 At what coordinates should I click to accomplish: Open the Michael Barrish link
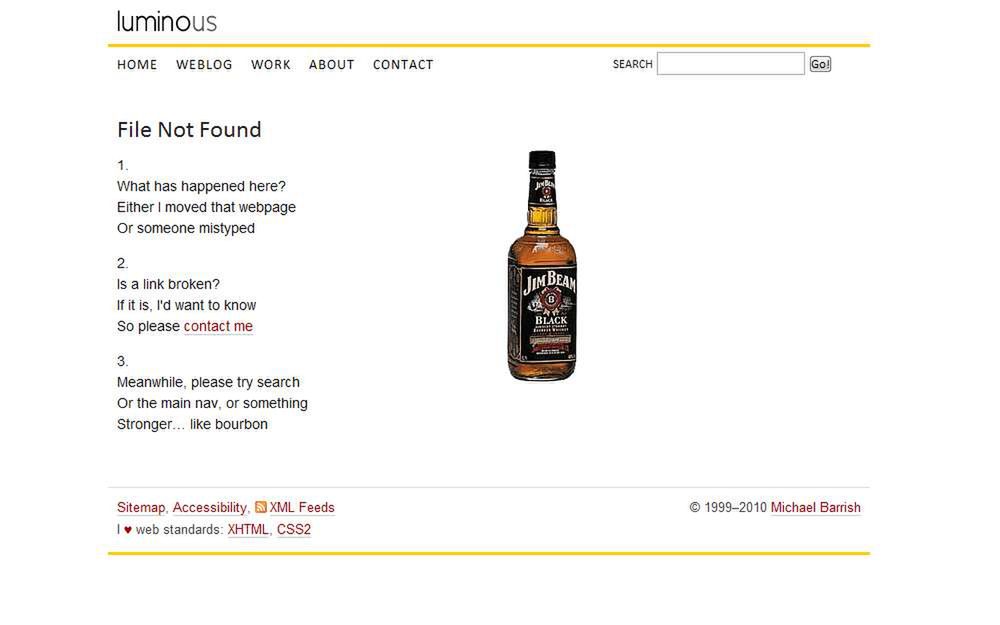(x=816, y=507)
